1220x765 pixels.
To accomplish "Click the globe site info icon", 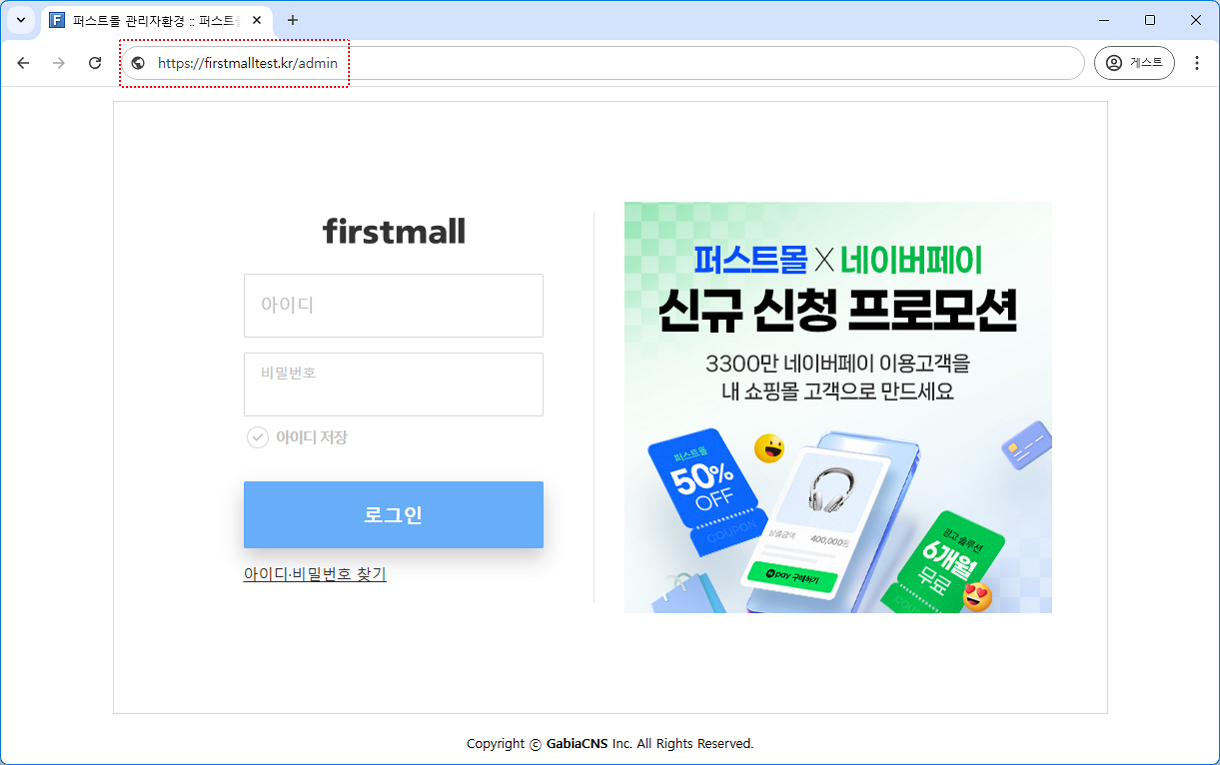I will click(138, 63).
